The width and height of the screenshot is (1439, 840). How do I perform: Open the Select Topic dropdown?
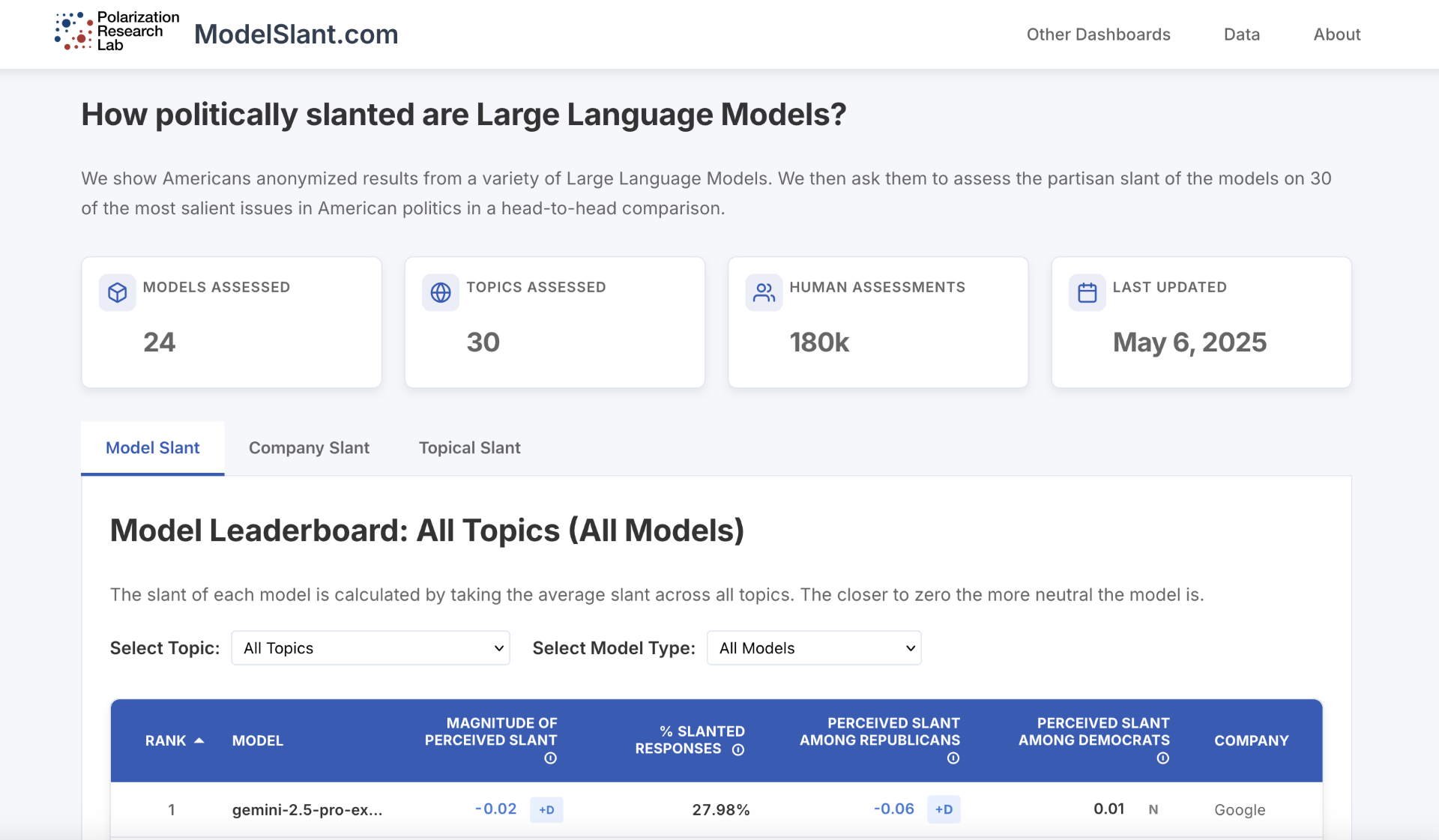[370, 648]
